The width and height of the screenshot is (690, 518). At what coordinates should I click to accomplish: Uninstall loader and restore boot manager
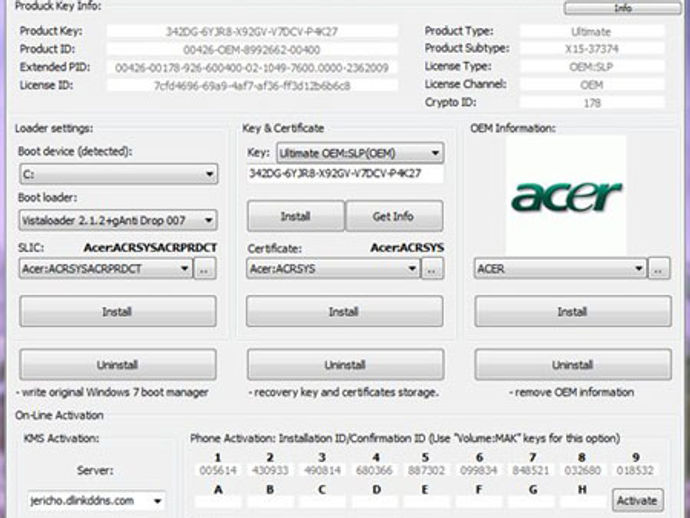point(117,365)
